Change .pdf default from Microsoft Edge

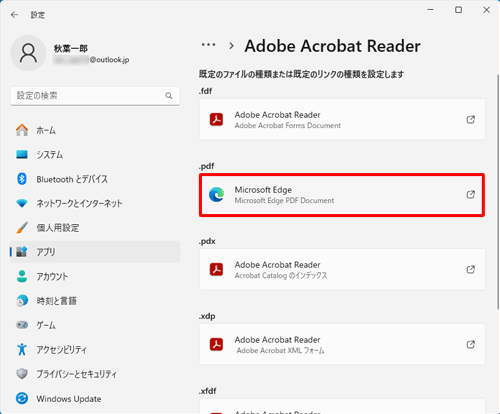(342, 195)
